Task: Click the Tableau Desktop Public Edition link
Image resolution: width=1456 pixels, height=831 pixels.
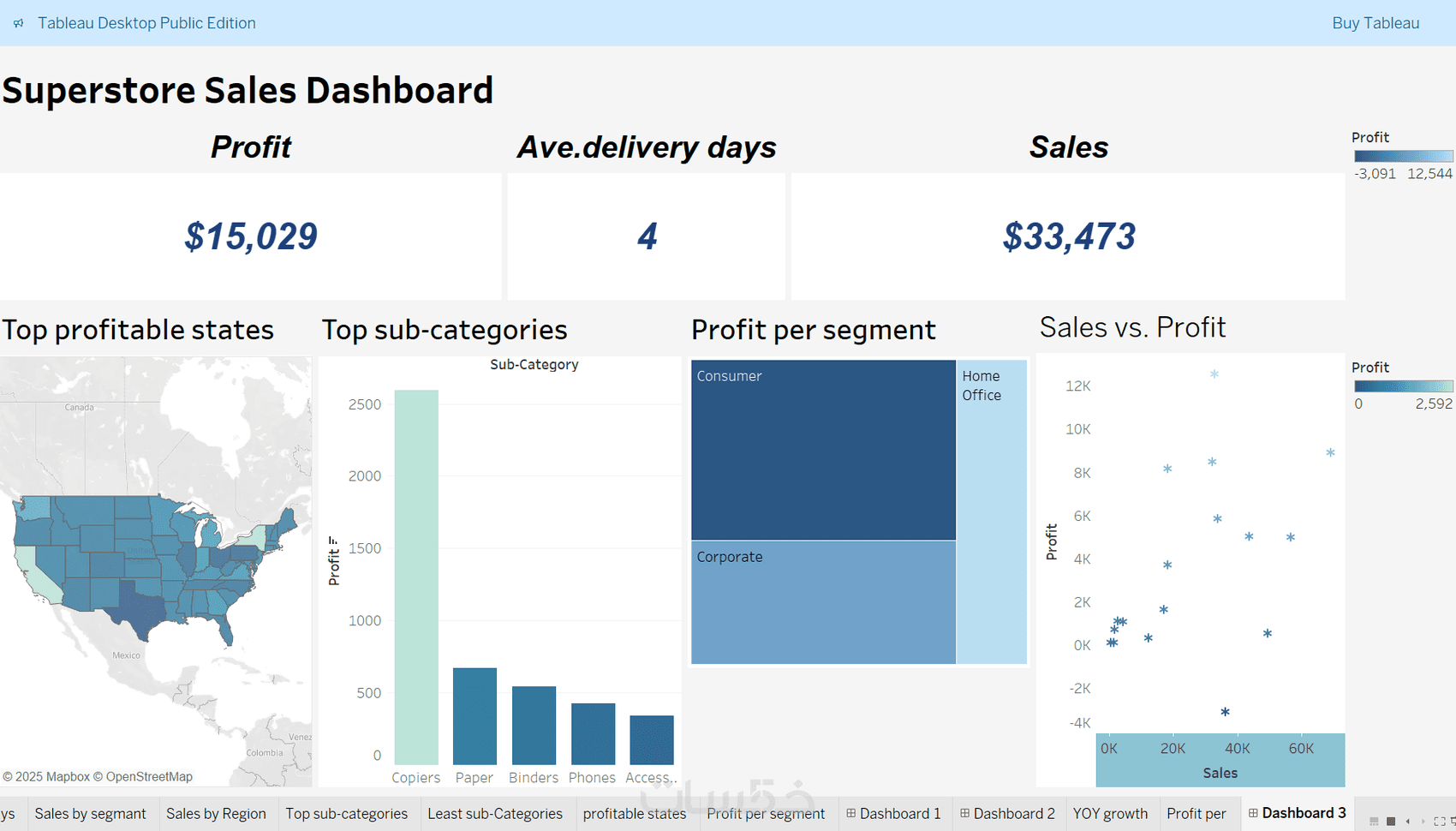Action: 146,23
